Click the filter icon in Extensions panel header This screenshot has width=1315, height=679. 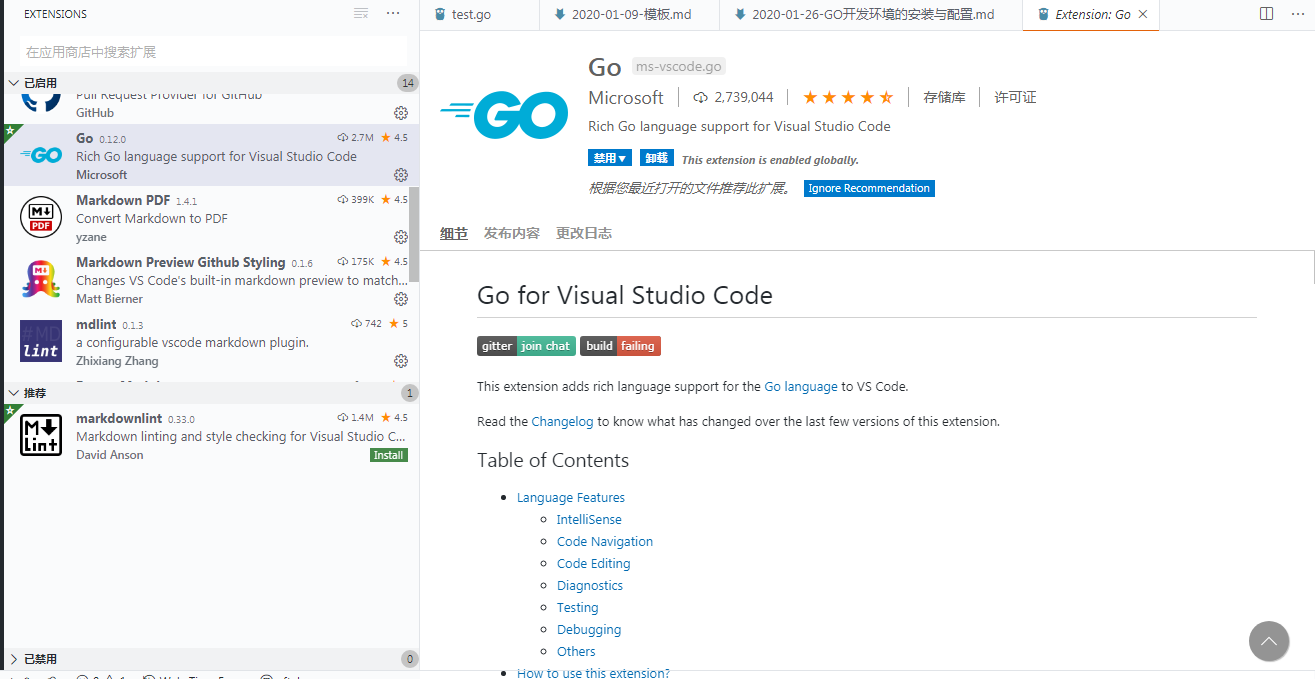359,13
